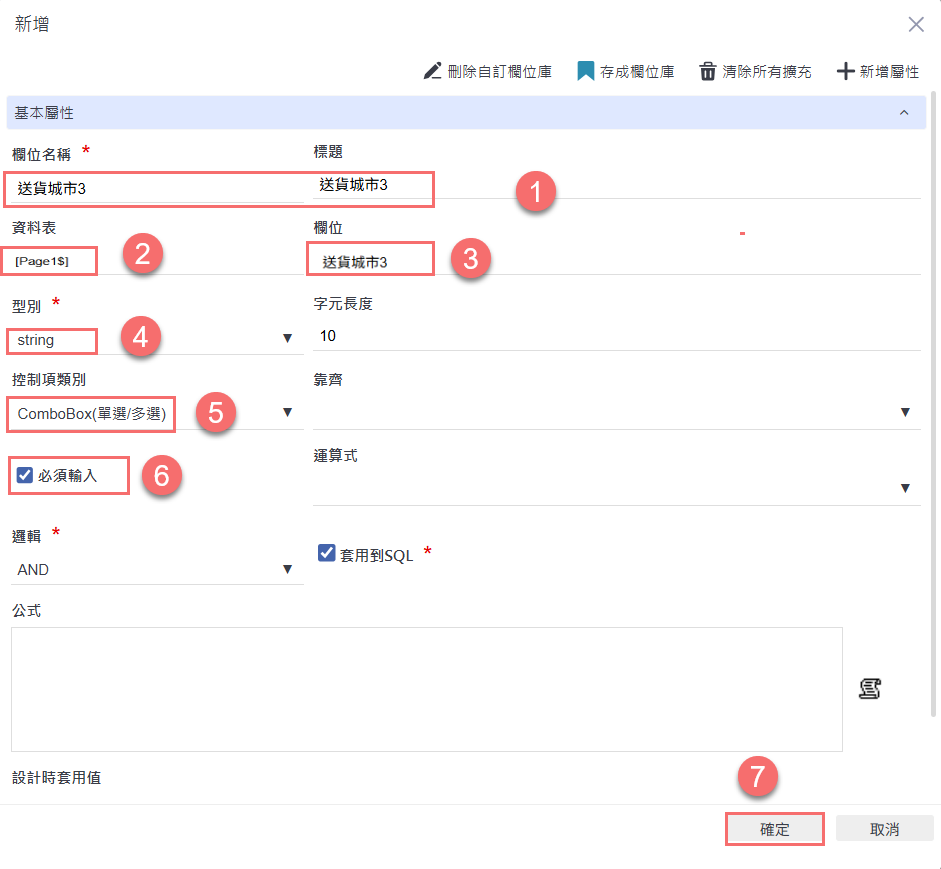Toggle the 必須輸入 checkbox

pyautogui.click(x=25, y=475)
